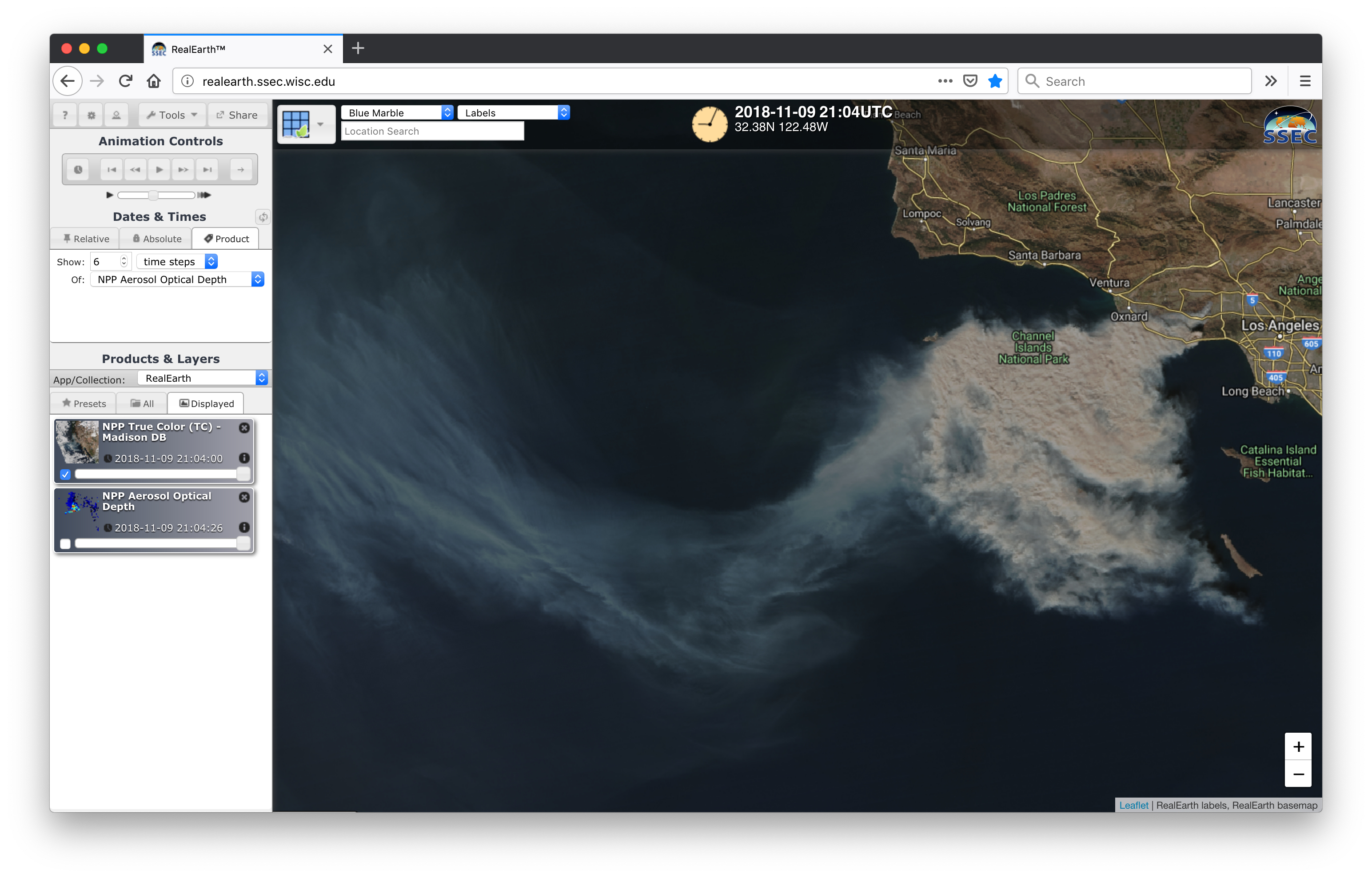Viewport: 1372px width, 878px height.
Task: Click the Location Search field
Action: click(432, 131)
